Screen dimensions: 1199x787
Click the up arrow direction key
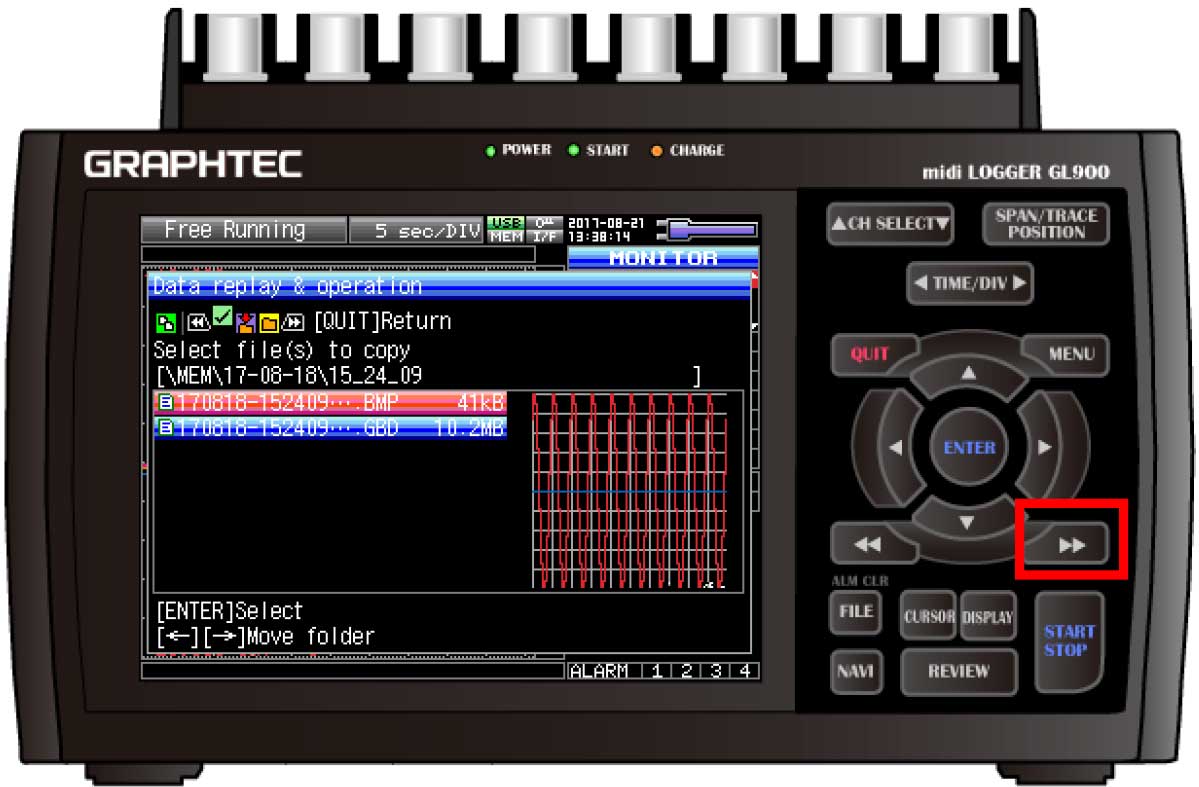[968, 373]
